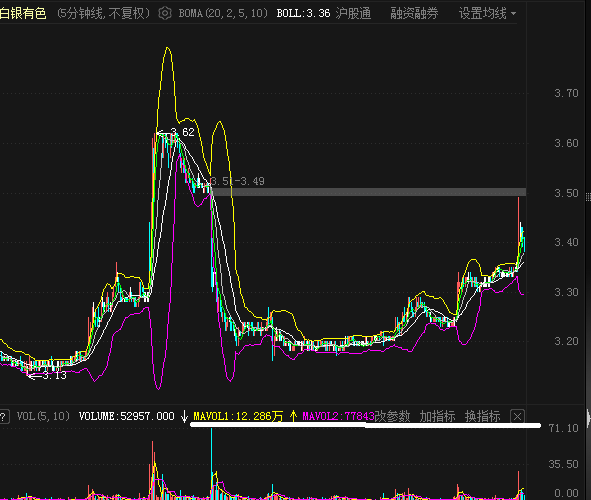Click 换指标 to change indicator
Viewport: 591px width, 500px height.
coord(482,416)
